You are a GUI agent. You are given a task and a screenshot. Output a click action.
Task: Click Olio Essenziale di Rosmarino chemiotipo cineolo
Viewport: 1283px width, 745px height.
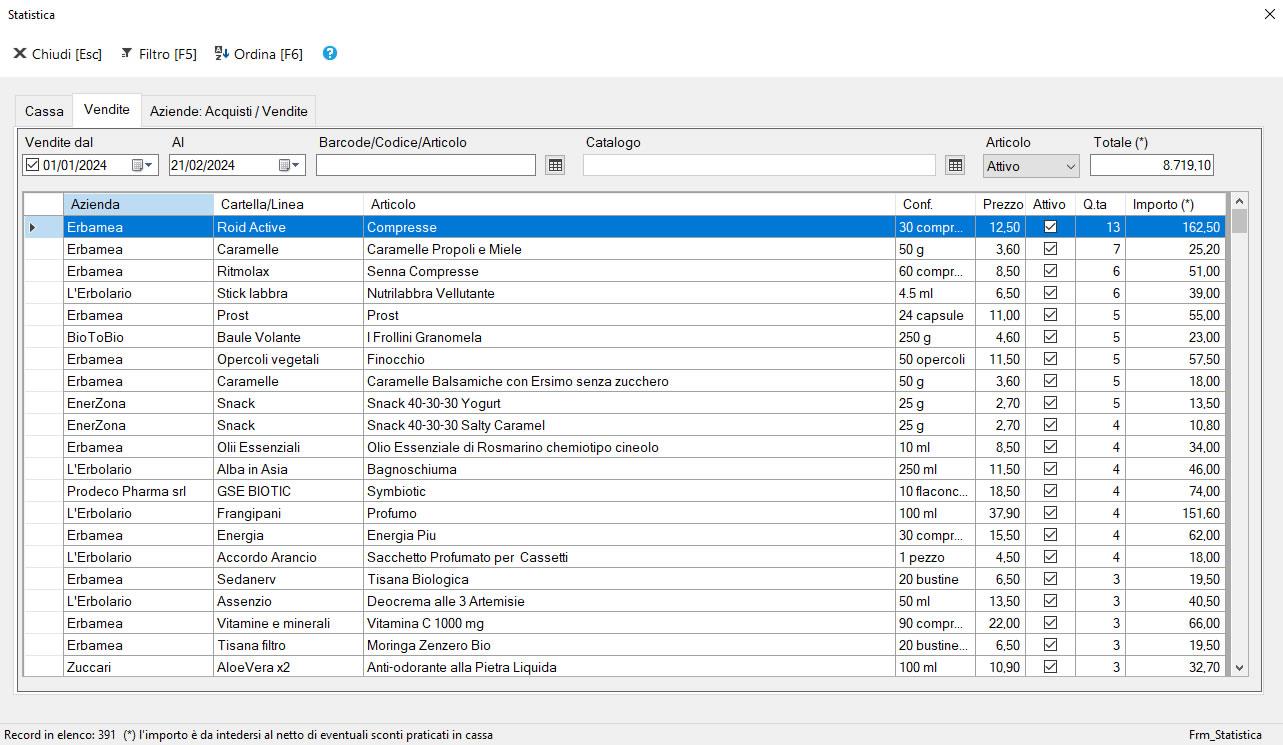pos(629,447)
